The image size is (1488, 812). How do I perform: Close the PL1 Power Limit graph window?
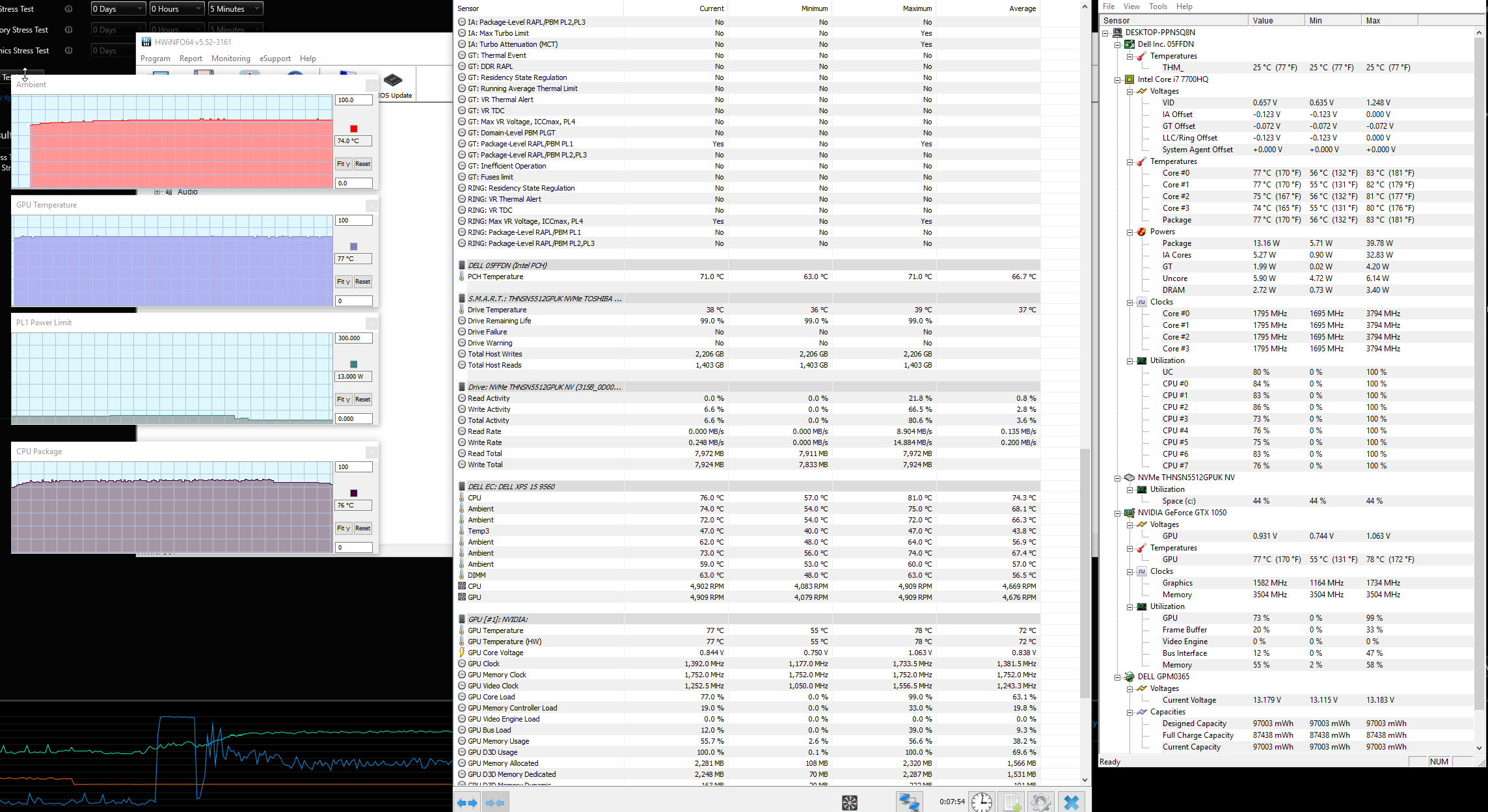point(372,323)
